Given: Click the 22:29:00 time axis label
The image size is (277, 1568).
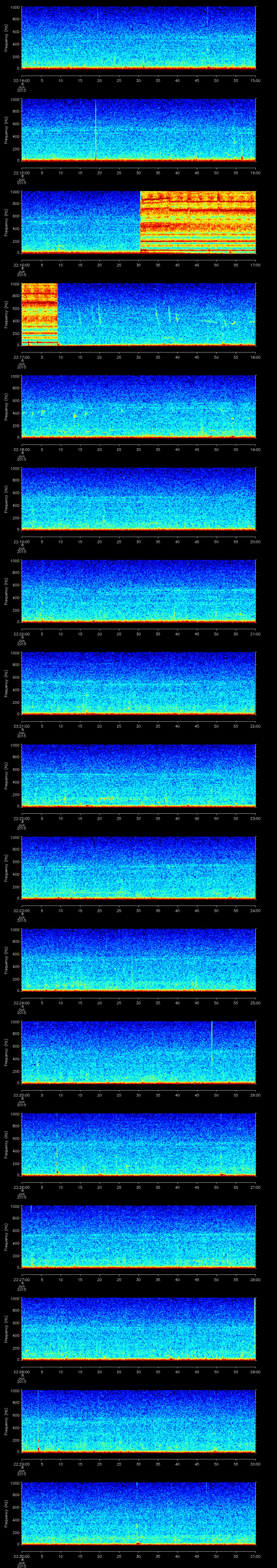Looking at the screenshot, I should (x=22, y=1464).
